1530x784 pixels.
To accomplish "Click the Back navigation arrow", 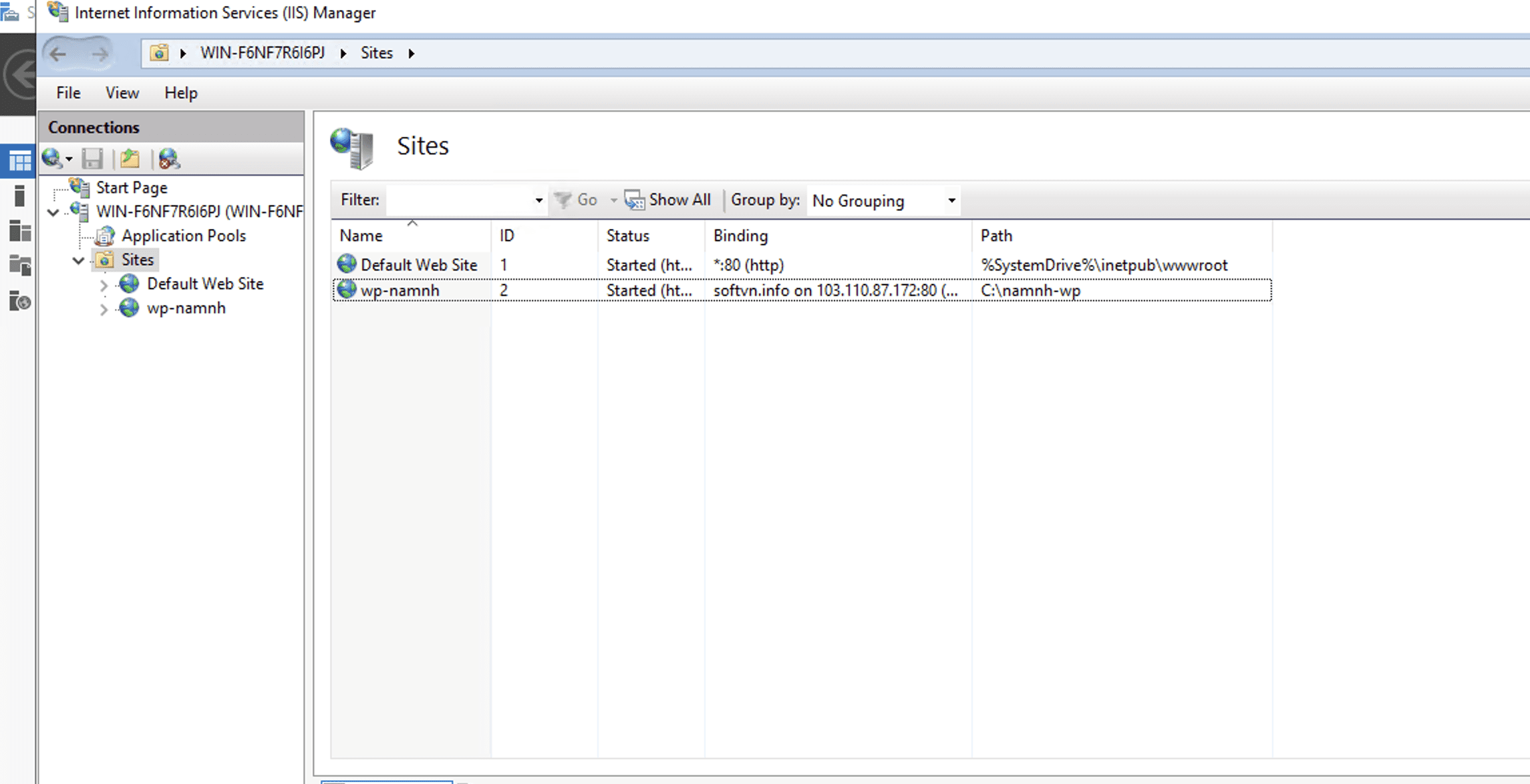I will tap(58, 53).
